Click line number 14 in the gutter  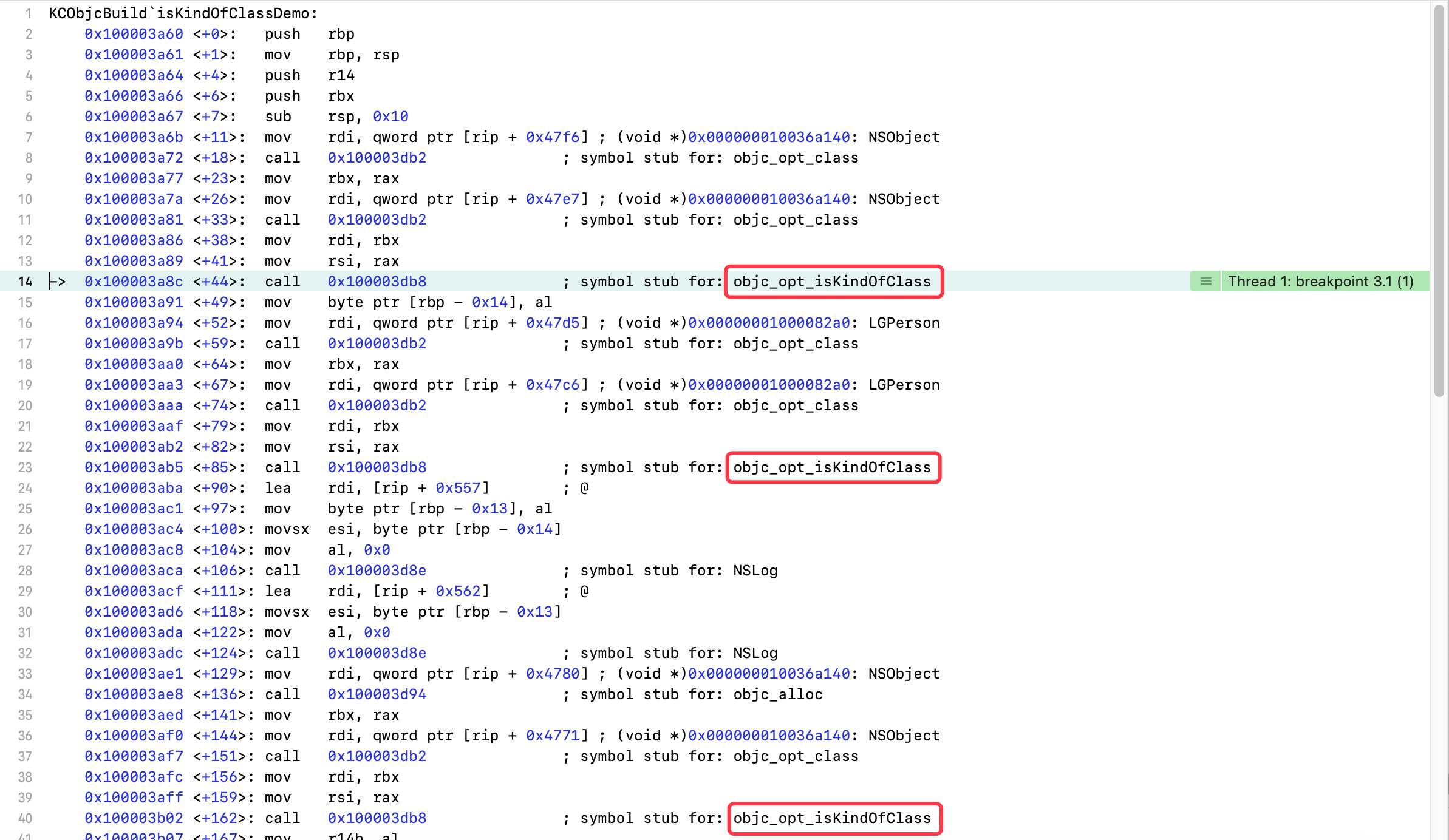coord(25,282)
